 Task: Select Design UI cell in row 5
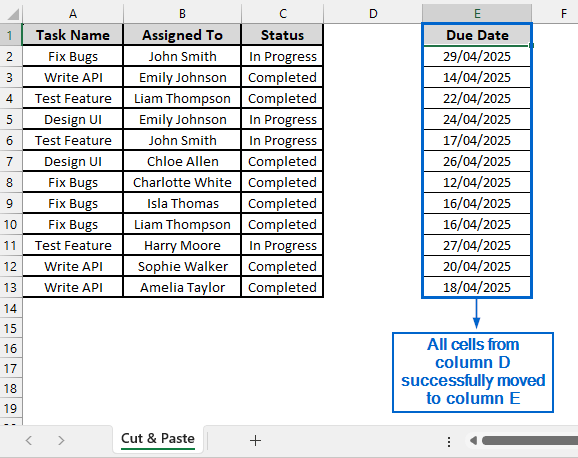(x=73, y=119)
